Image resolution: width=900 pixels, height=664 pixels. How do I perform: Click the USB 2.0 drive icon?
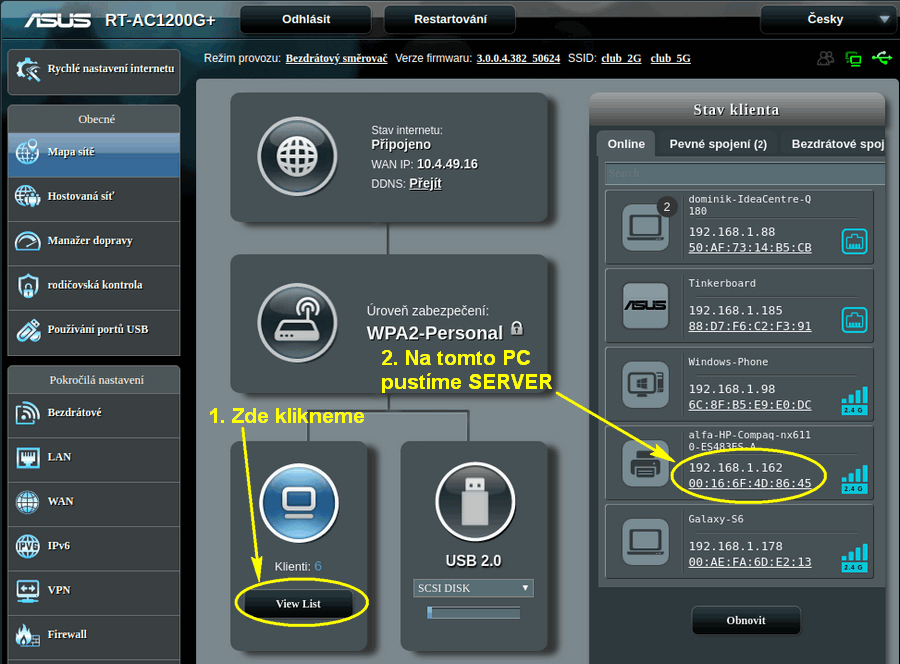coord(473,497)
